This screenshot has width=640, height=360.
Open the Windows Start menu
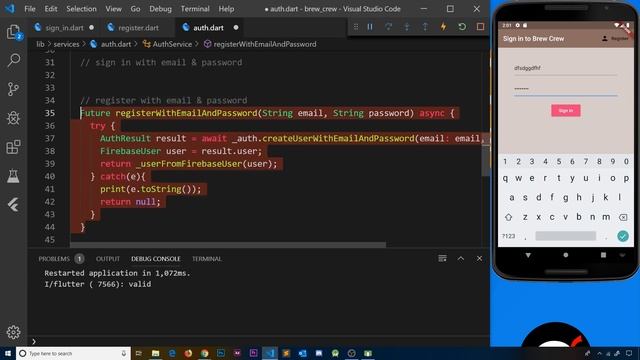click(x=7, y=353)
